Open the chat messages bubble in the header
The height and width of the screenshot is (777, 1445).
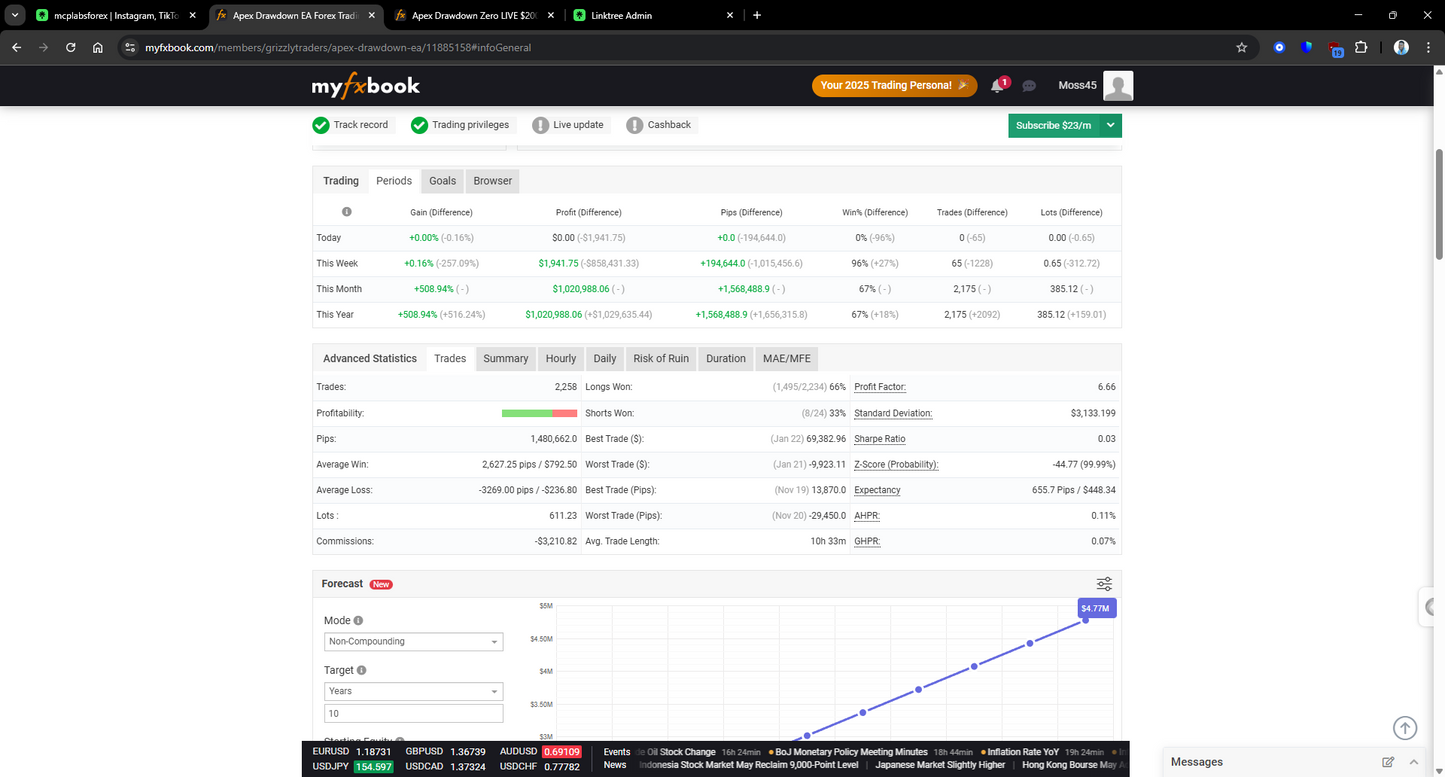tap(1029, 86)
